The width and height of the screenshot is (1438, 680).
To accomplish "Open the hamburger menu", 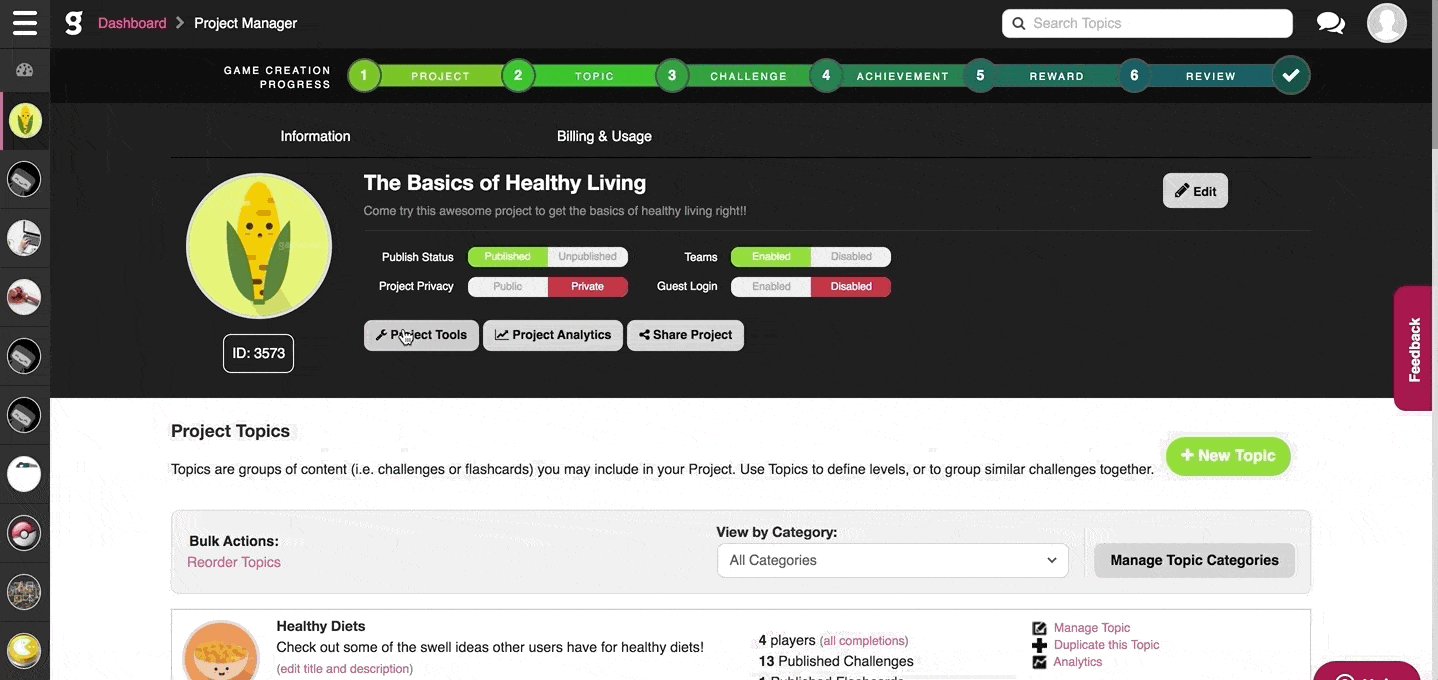I will point(25,23).
